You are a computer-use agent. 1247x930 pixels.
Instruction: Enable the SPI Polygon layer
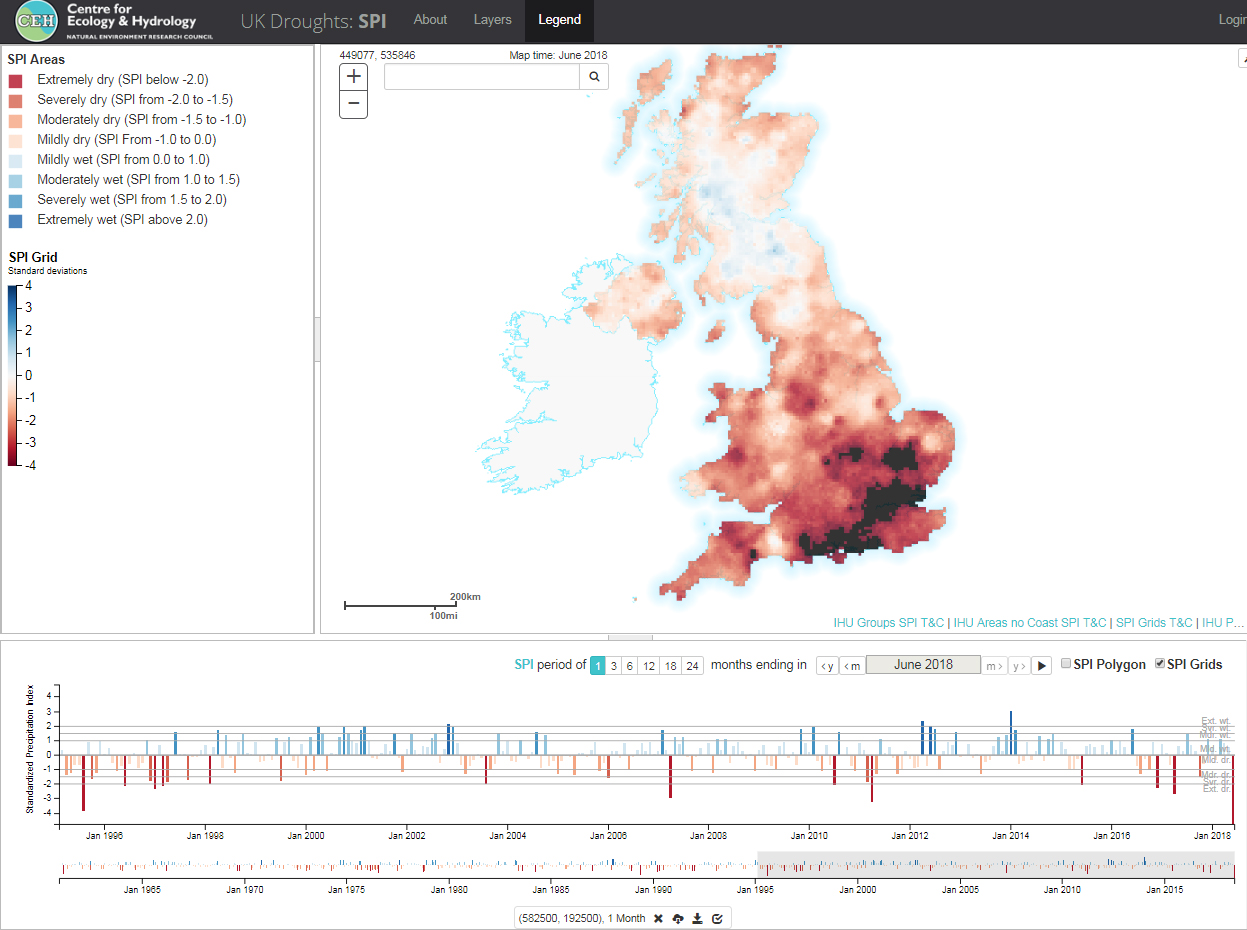point(1066,662)
